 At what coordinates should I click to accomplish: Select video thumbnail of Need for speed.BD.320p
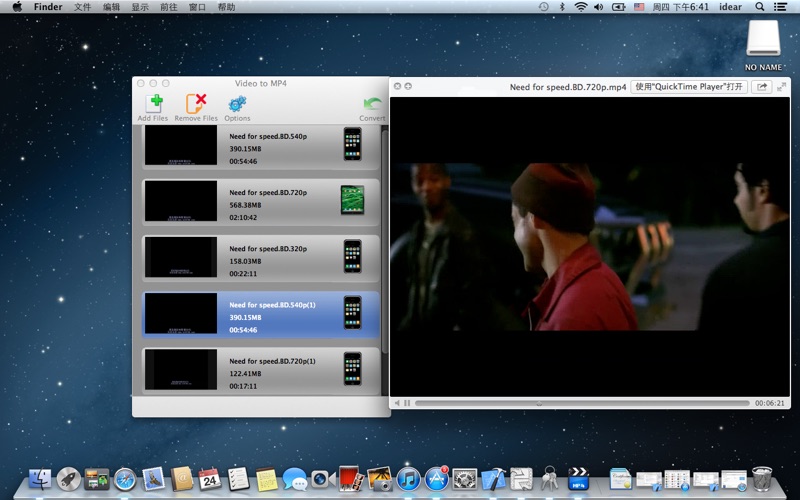181,257
